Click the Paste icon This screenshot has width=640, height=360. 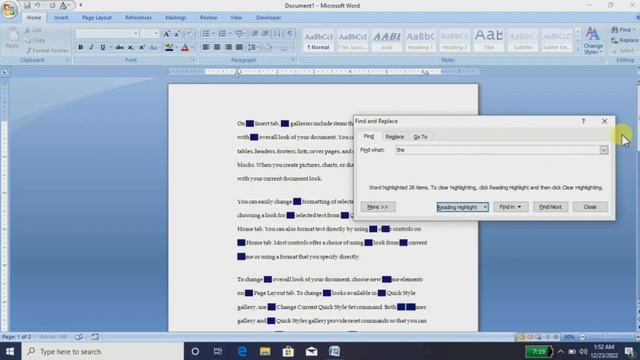13,39
